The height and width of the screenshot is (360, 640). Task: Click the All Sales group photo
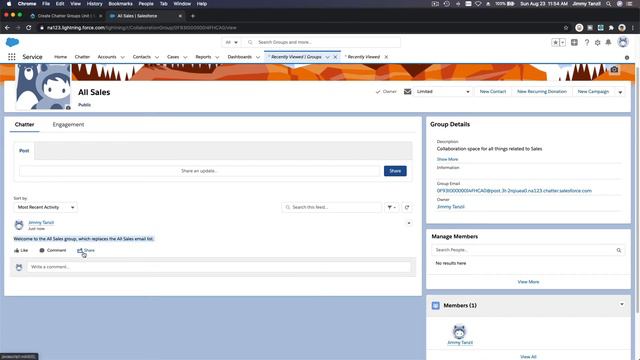pos(43,87)
